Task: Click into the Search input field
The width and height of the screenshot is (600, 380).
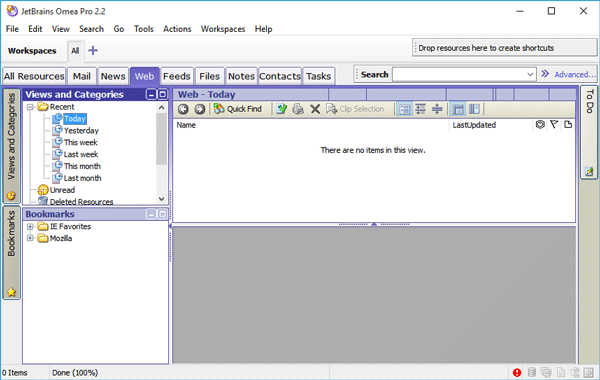Action: 458,74
